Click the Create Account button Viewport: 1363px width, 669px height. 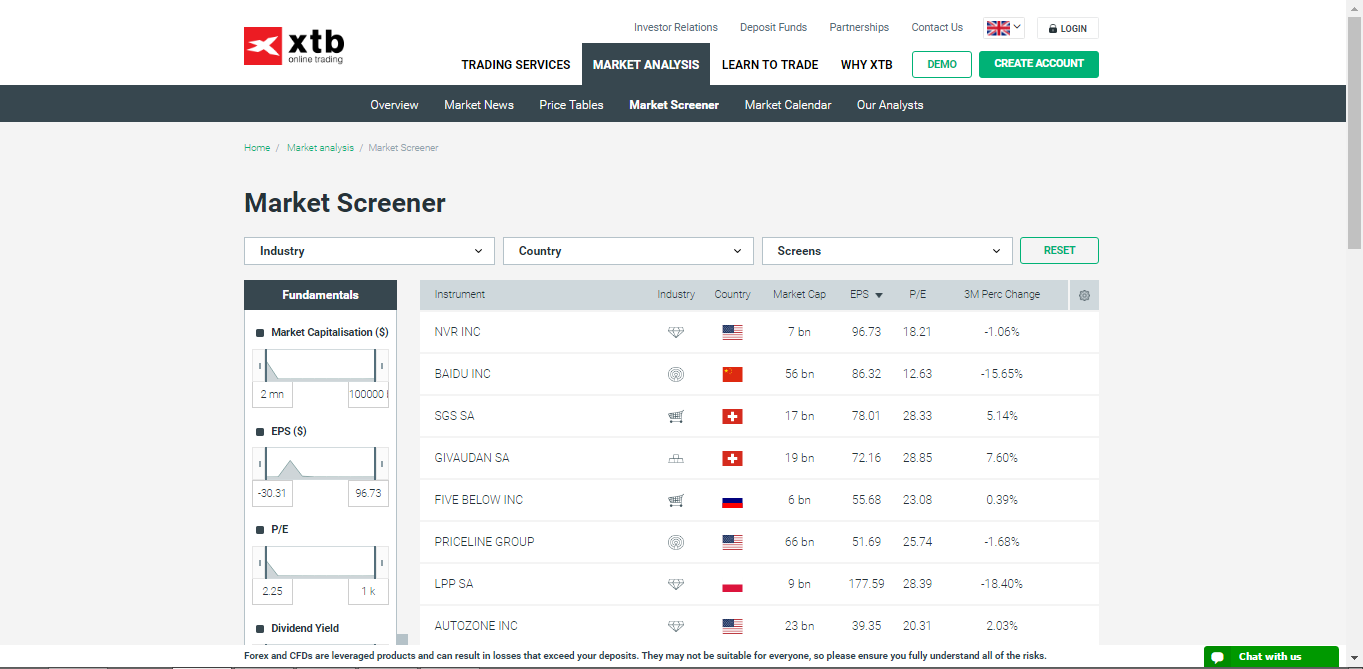click(x=1038, y=64)
